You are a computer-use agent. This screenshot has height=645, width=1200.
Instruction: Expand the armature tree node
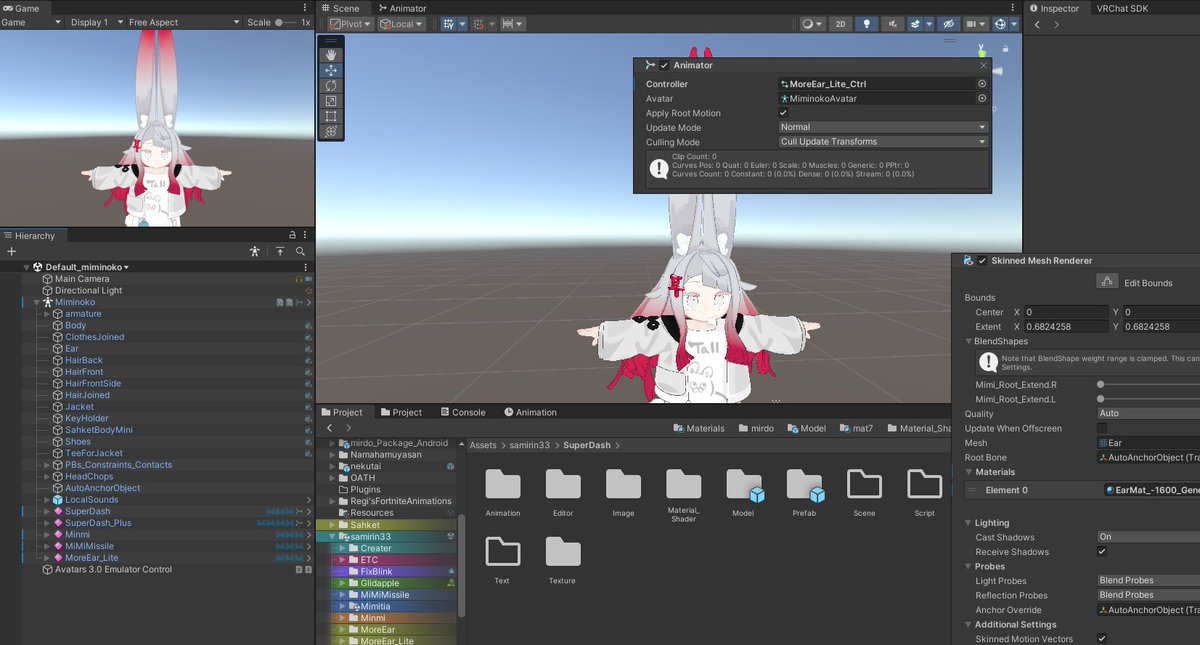click(x=46, y=314)
